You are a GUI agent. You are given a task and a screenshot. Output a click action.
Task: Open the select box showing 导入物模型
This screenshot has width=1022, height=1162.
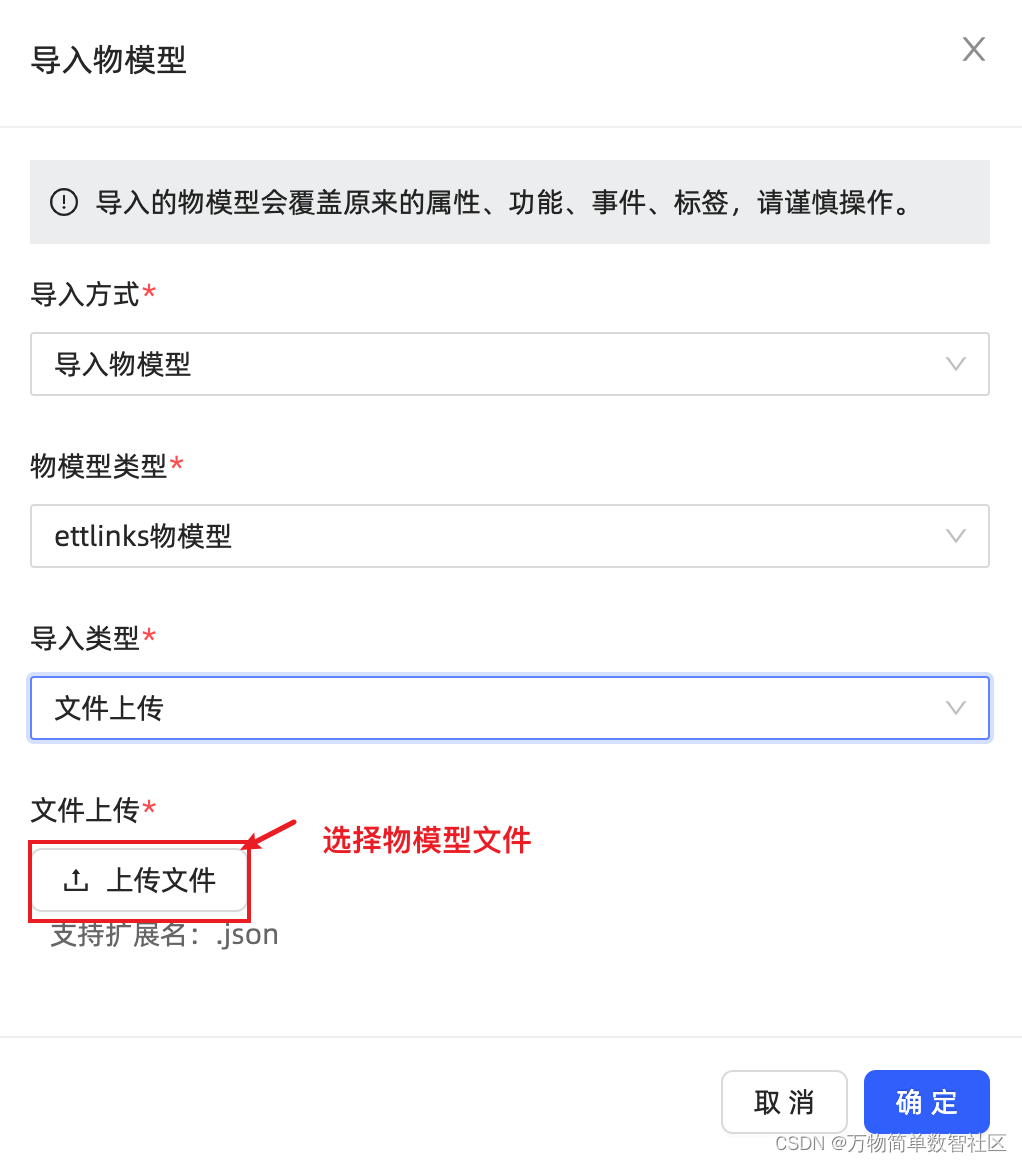click(x=510, y=364)
